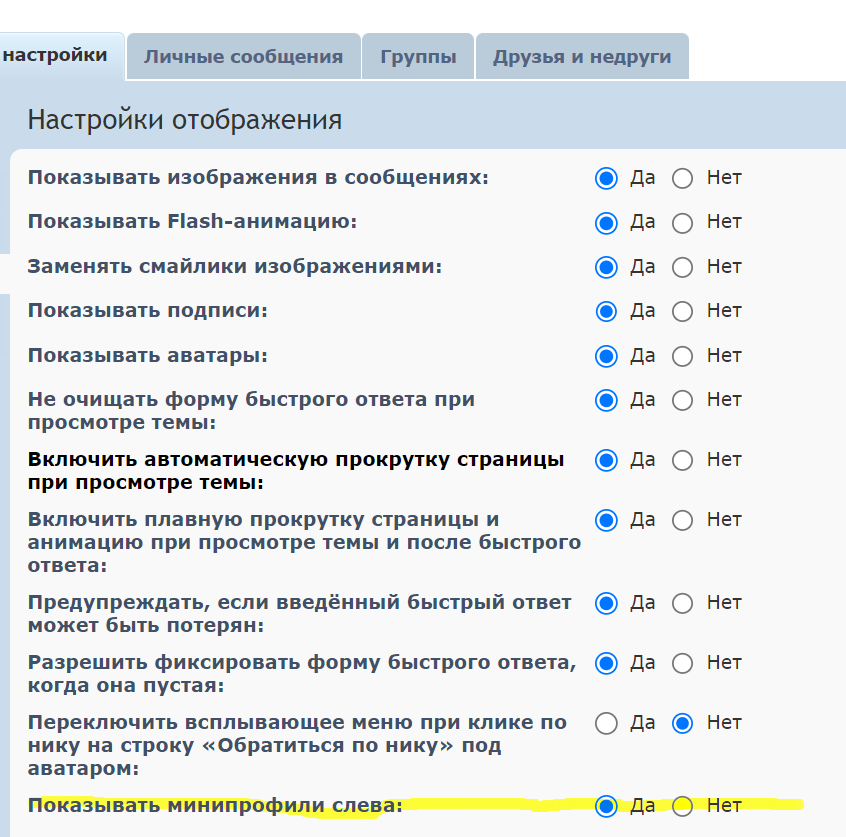Open the настройки tab
Screen dimensions: 846x837
click(x=62, y=56)
